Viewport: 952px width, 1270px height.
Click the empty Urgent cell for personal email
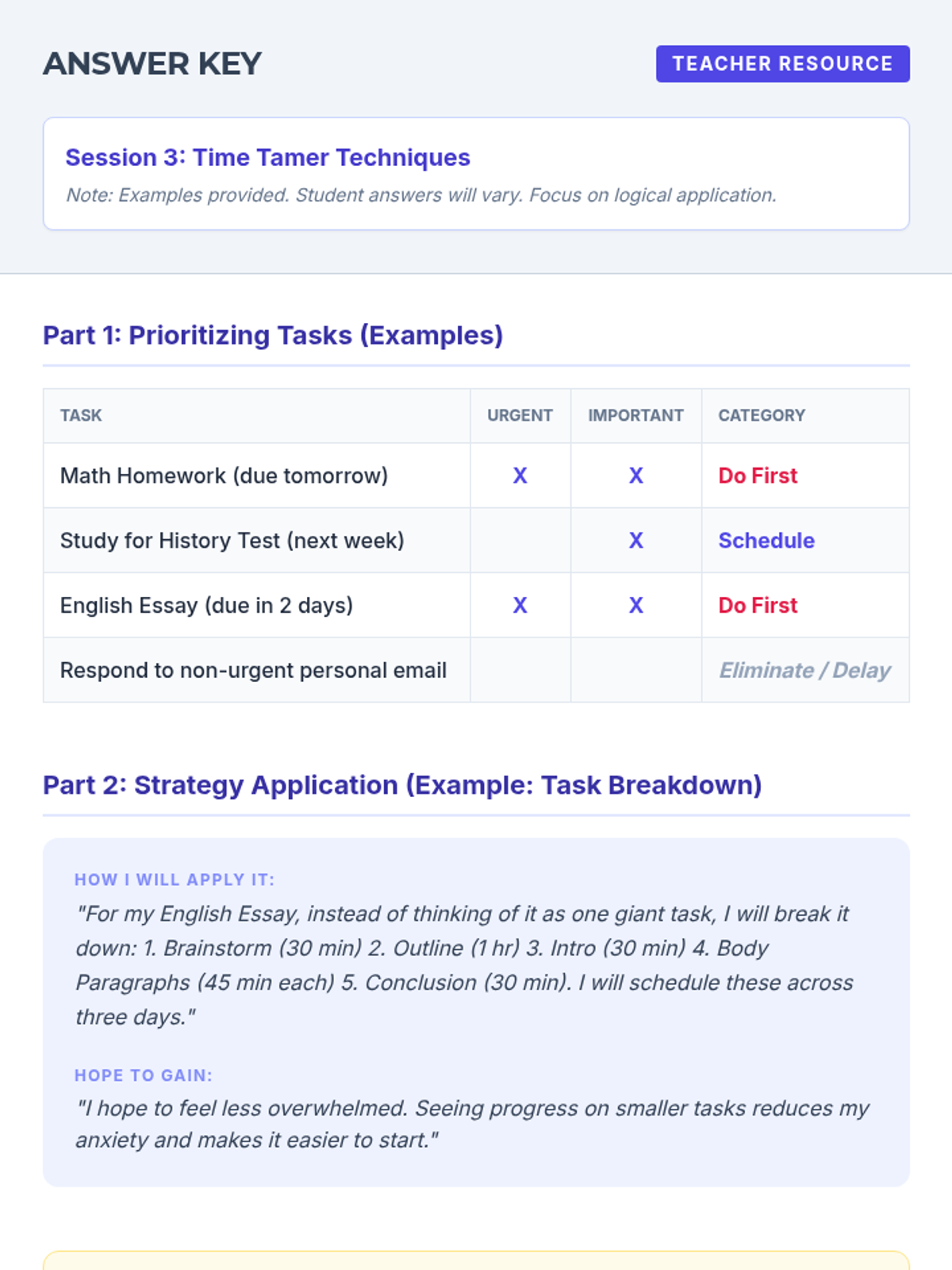coord(520,671)
